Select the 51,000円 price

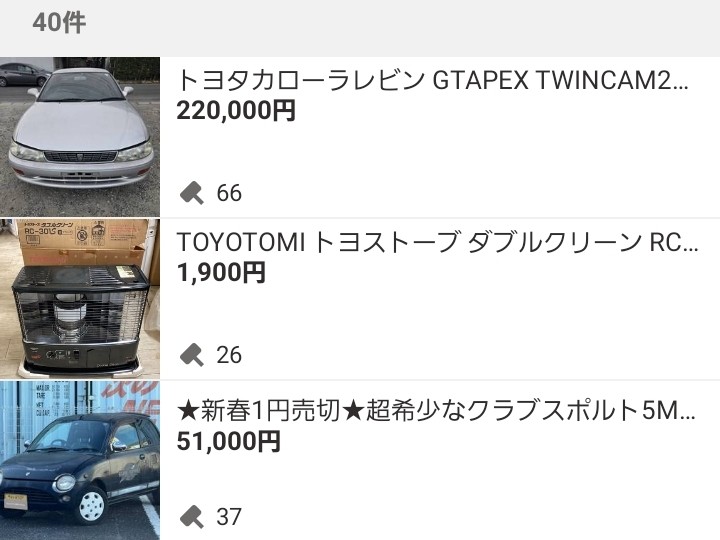229,441
